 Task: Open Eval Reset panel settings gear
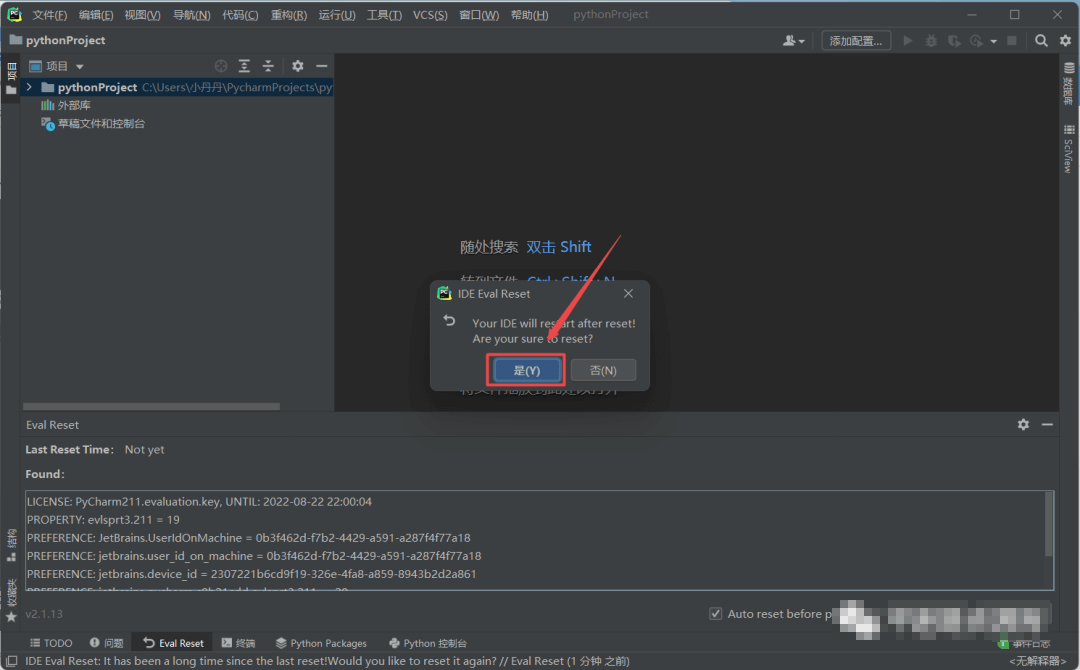(x=1023, y=424)
